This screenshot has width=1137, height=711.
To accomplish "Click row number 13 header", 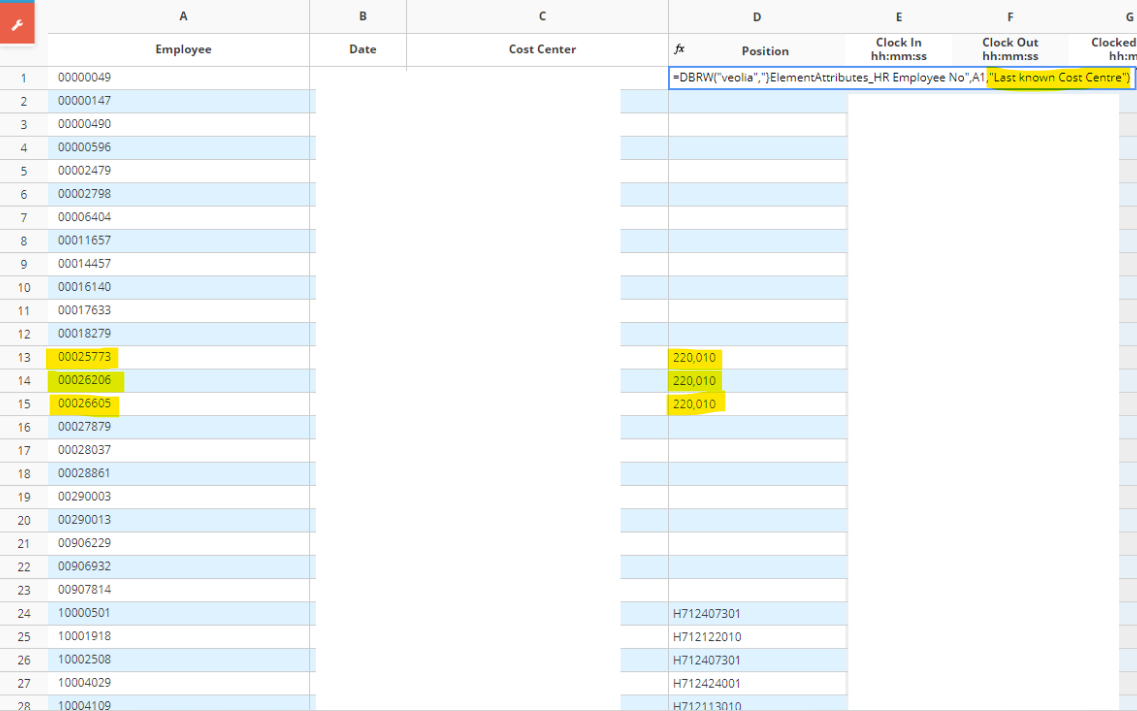I will tap(24, 357).
